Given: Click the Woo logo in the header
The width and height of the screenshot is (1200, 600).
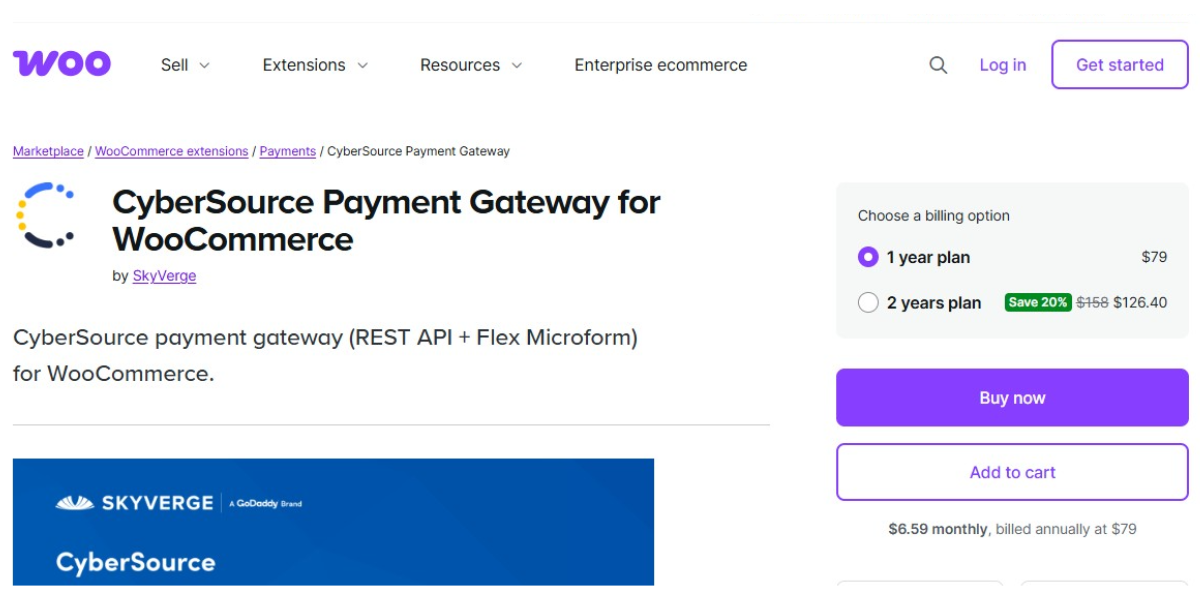Looking at the screenshot, I should 62,63.
